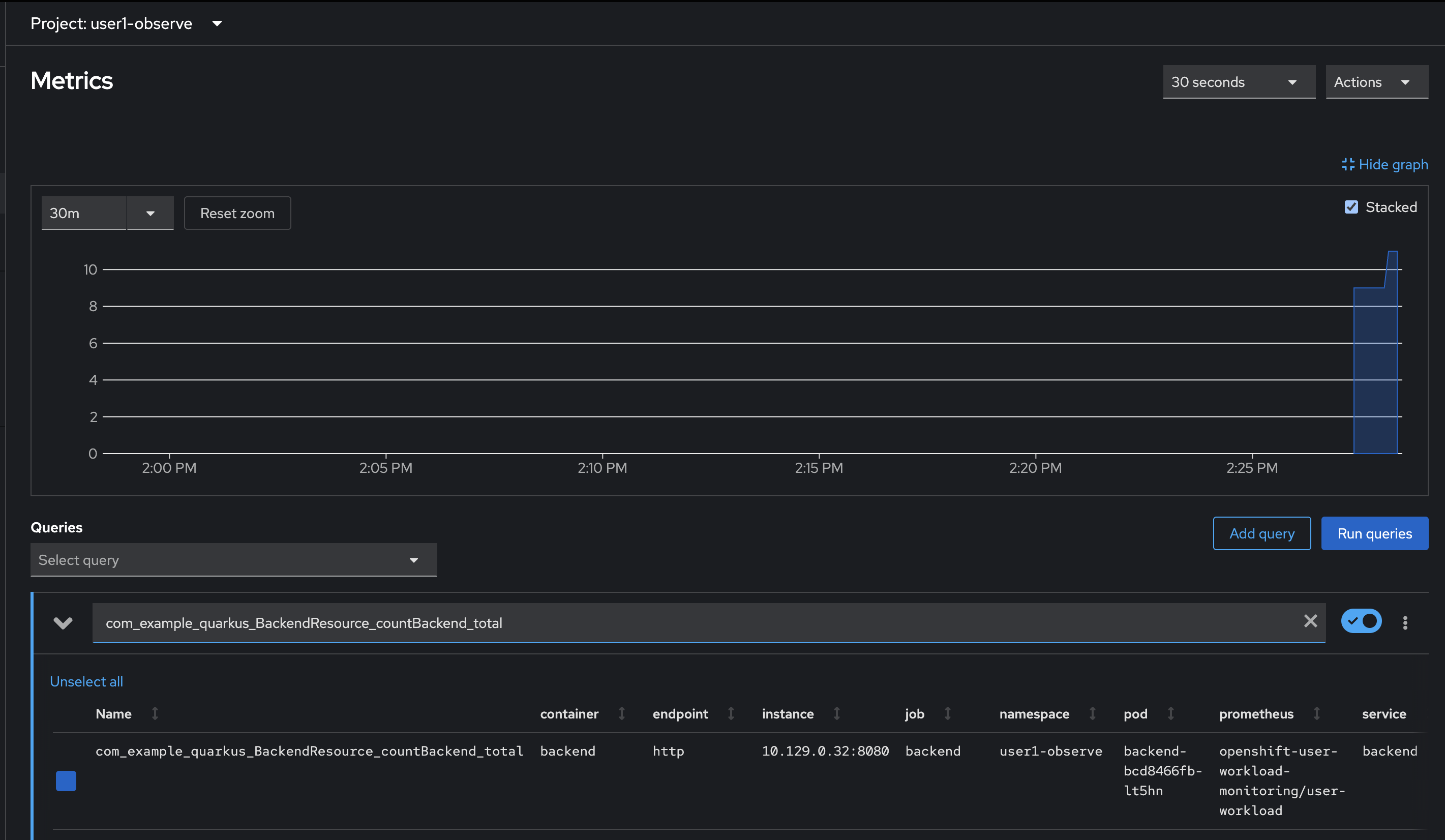Click the 2:25 PM x-axis label
Image resolution: width=1445 pixels, height=840 pixels.
tap(1252, 468)
